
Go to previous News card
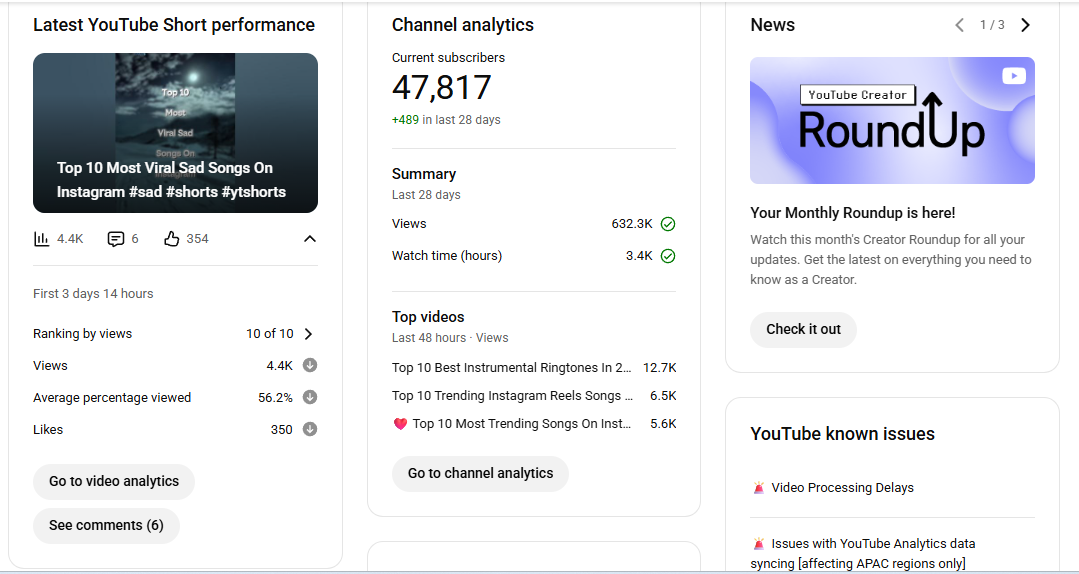(959, 25)
